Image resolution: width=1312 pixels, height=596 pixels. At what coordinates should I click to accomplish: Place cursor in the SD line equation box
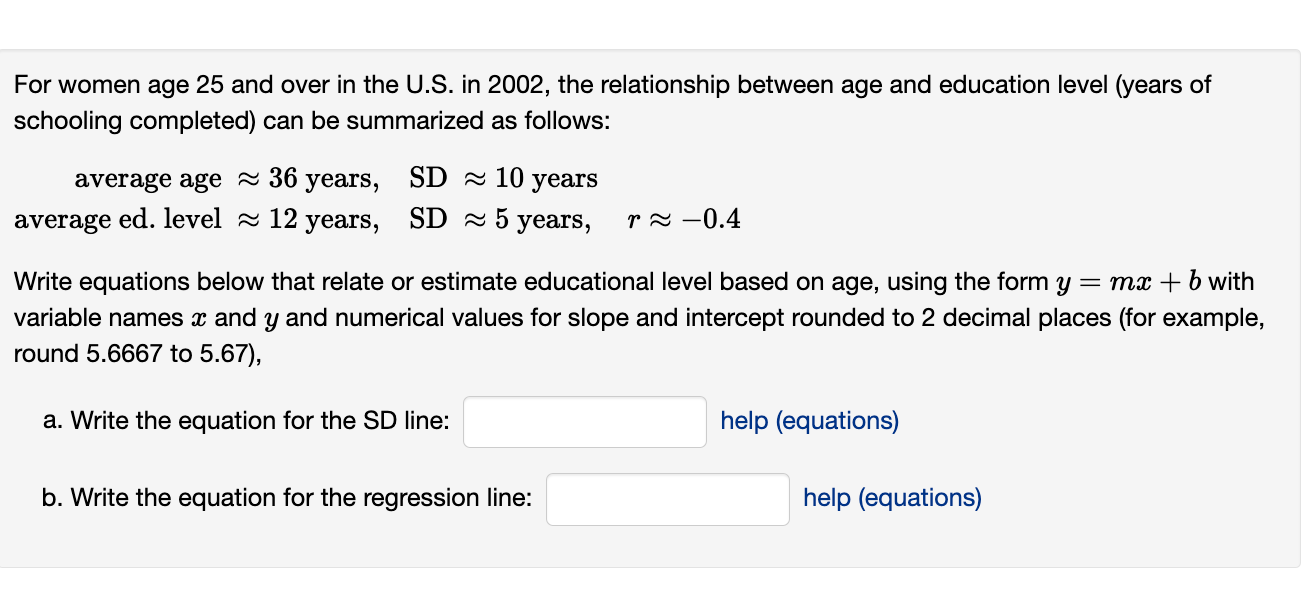coord(584,421)
